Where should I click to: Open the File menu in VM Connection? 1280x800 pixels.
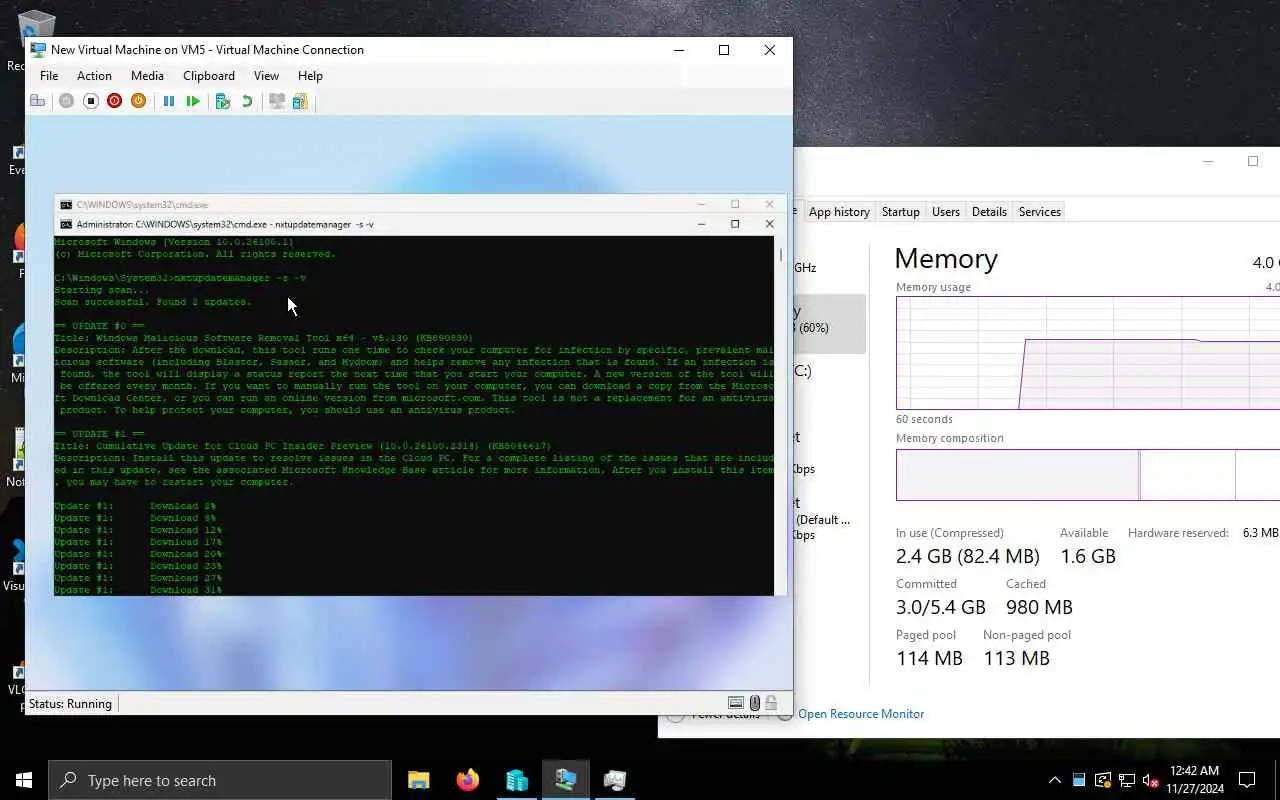[49, 76]
